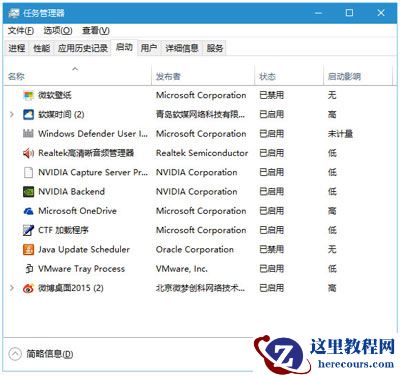Image resolution: width=400 pixels, height=376 pixels.
Task: Maximize the Task Manager window
Action: coord(349,13)
